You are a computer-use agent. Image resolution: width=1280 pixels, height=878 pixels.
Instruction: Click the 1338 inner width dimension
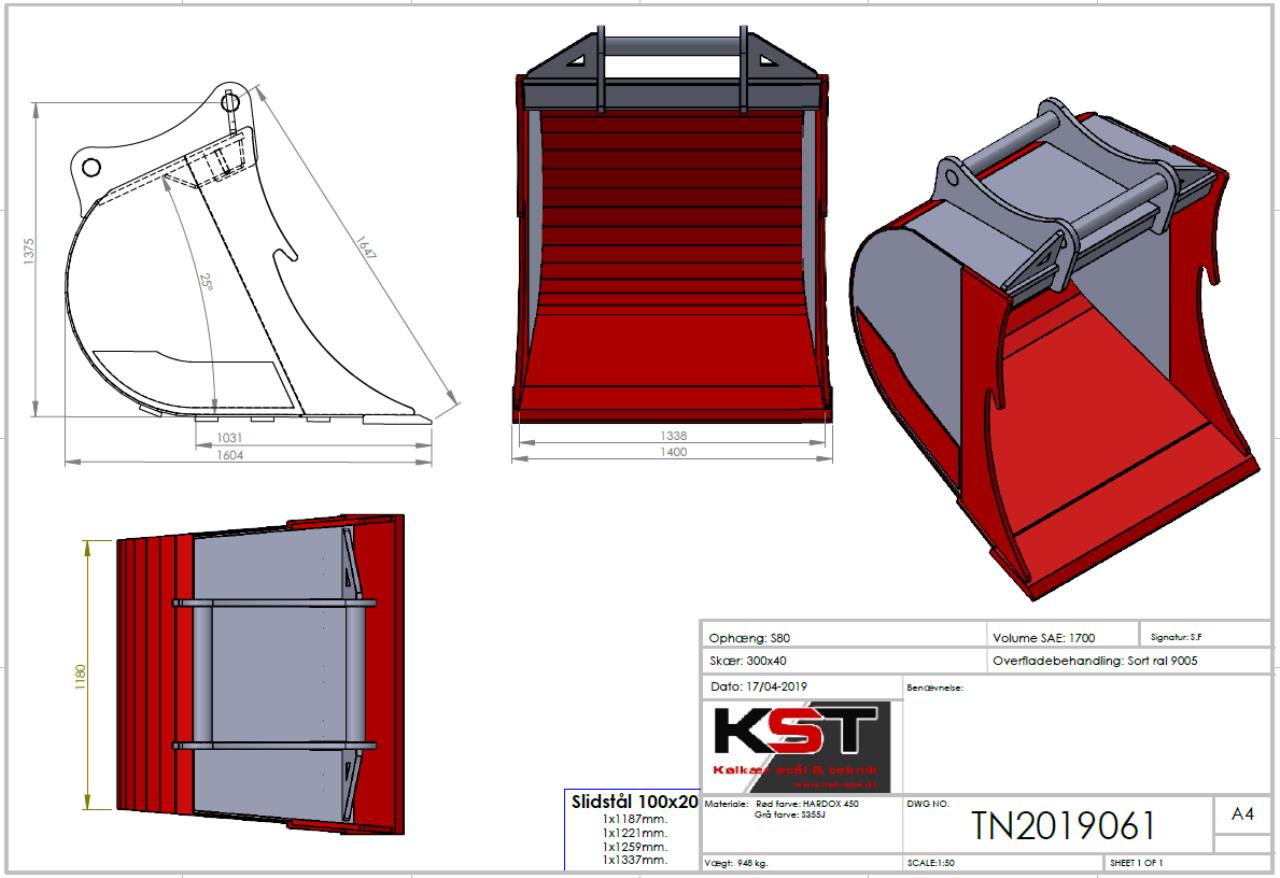coord(673,437)
